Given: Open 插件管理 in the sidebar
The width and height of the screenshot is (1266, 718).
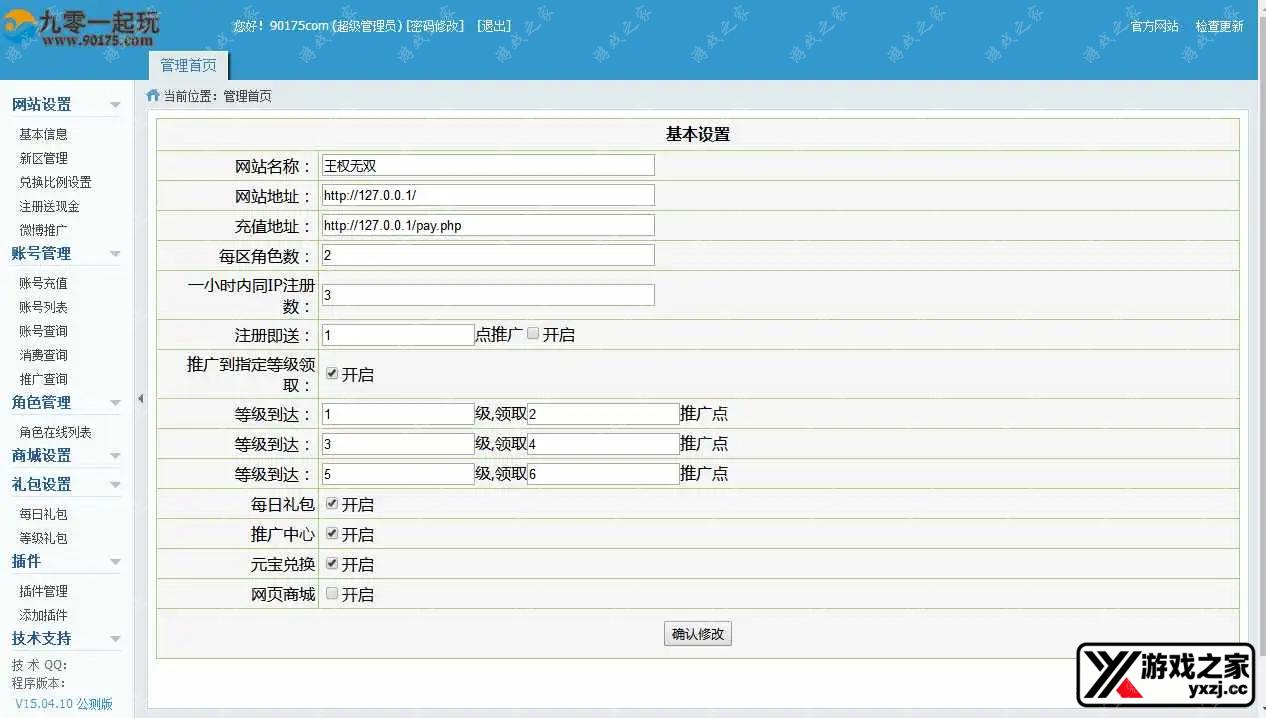Looking at the screenshot, I should coord(43,591).
